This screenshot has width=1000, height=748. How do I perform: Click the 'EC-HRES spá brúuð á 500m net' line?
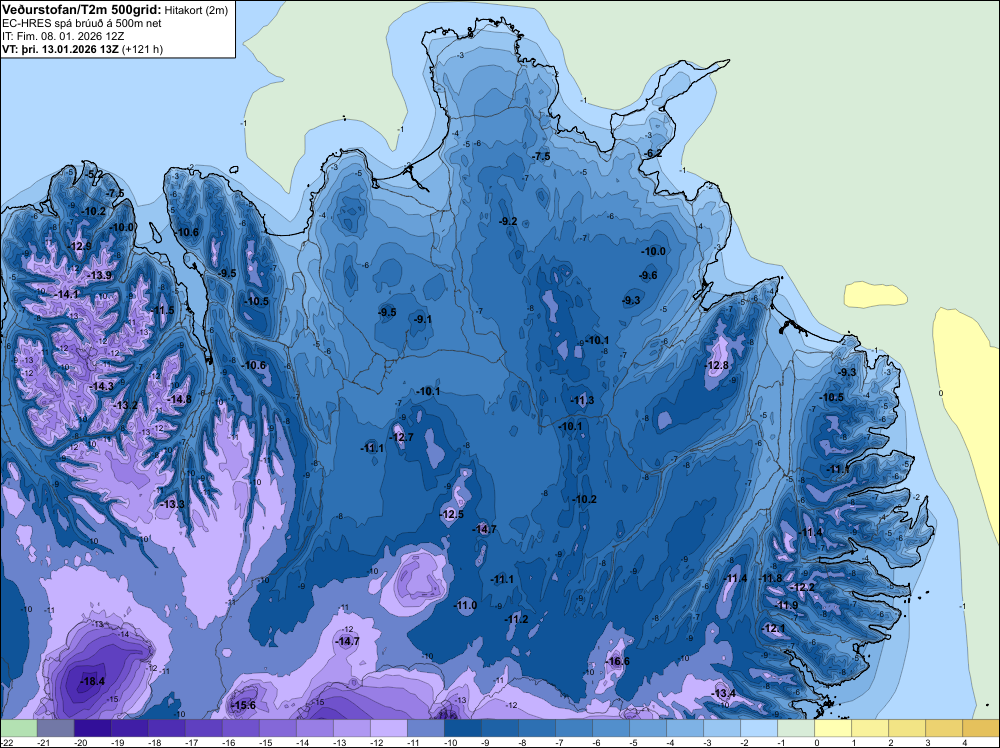(x=81, y=23)
